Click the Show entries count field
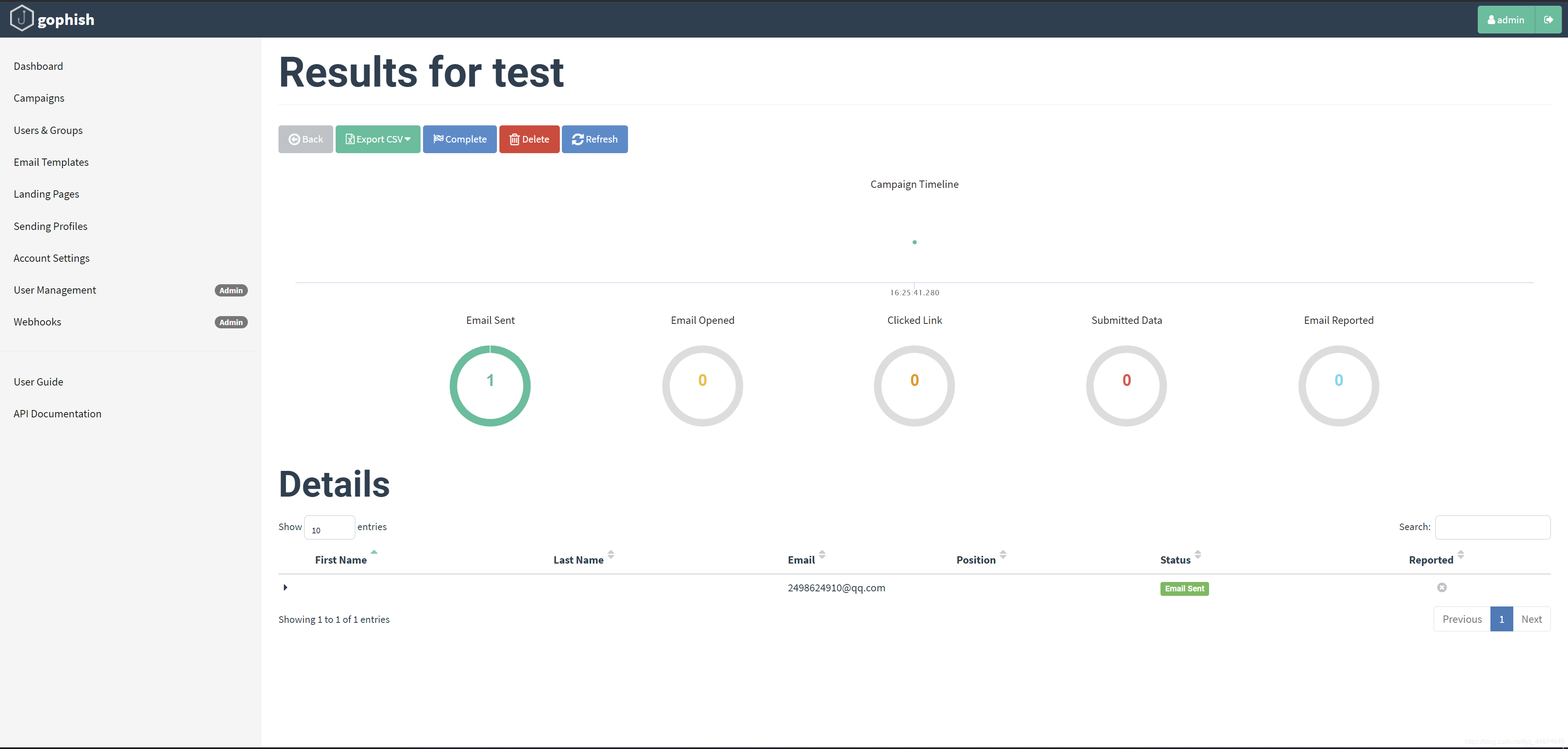 click(x=329, y=527)
